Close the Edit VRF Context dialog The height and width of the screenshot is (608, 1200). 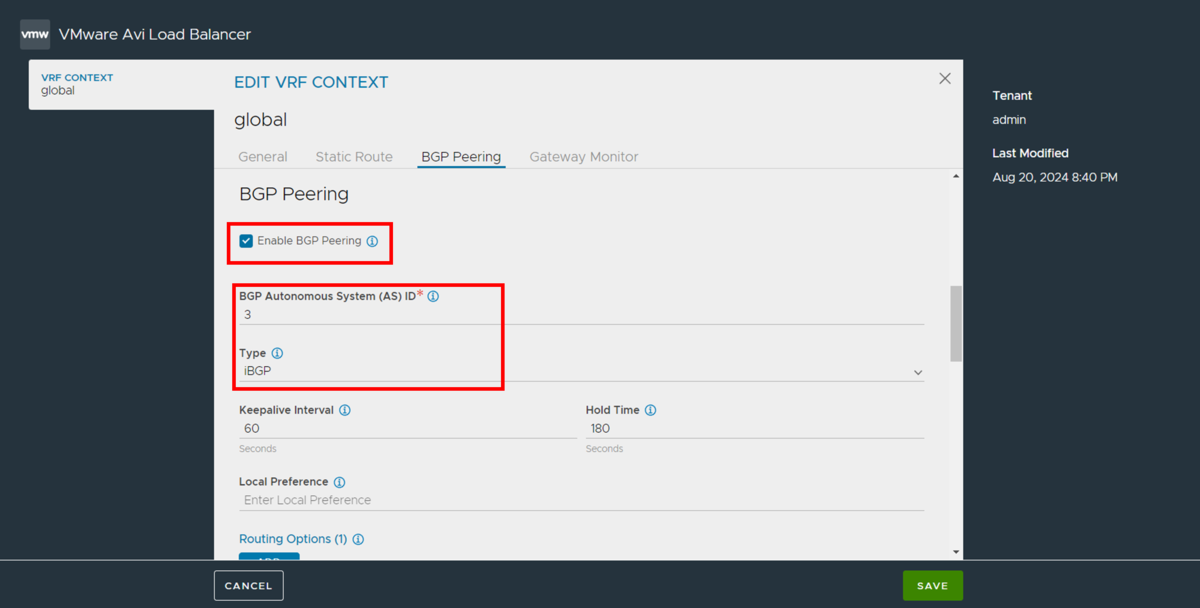[945, 78]
